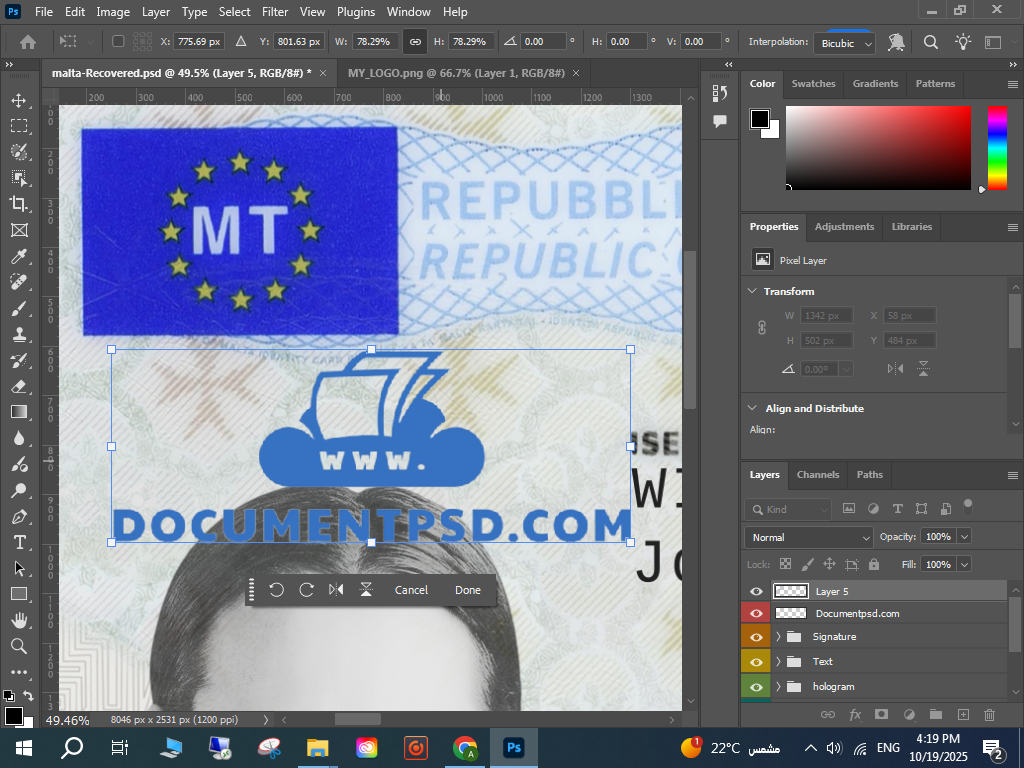
Task: Select the Zoom tool in toolbar
Action: click(x=19, y=646)
